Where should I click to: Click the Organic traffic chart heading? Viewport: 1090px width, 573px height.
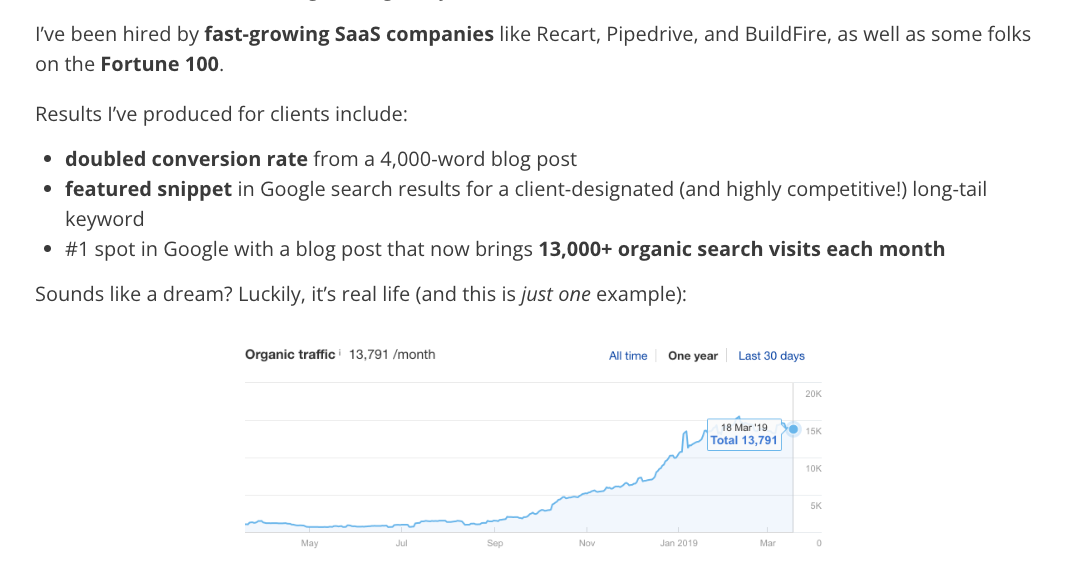[289, 355]
